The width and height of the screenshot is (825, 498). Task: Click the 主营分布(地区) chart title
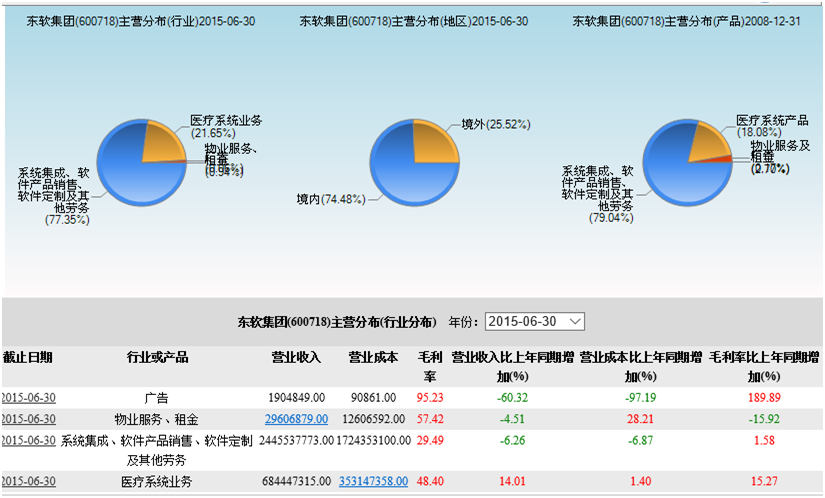413,21
